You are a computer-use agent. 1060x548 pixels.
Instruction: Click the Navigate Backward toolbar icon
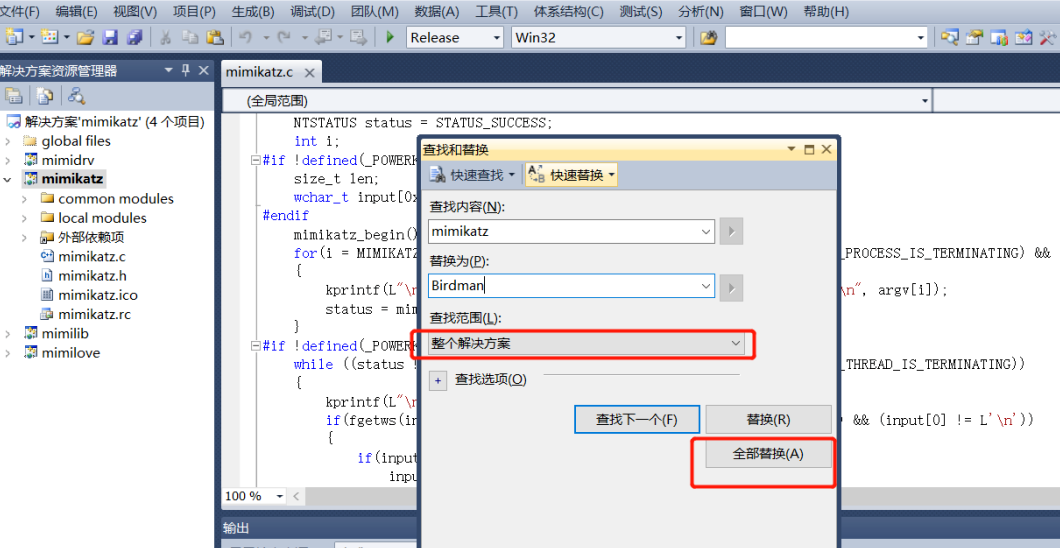click(x=322, y=37)
